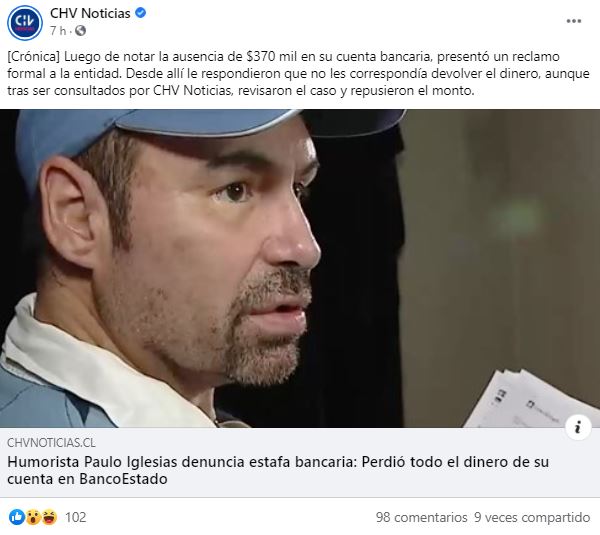The image size is (600, 535).
Task: Click the gray link card footer
Action: [300, 462]
